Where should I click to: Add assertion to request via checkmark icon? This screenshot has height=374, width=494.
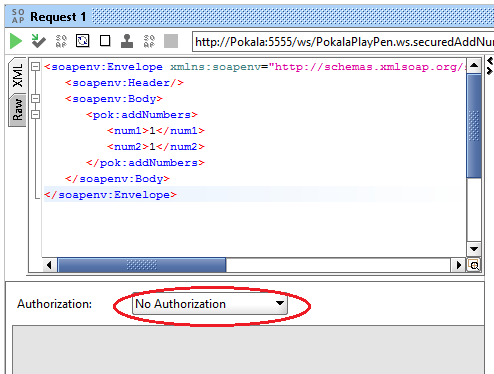pyautogui.click(x=38, y=41)
